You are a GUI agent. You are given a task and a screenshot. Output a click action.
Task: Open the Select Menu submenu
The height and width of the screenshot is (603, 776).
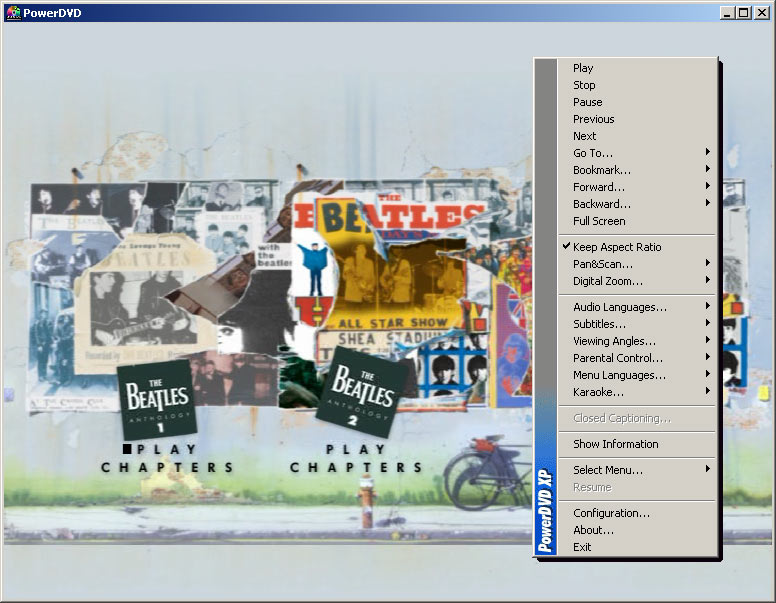tap(637, 470)
